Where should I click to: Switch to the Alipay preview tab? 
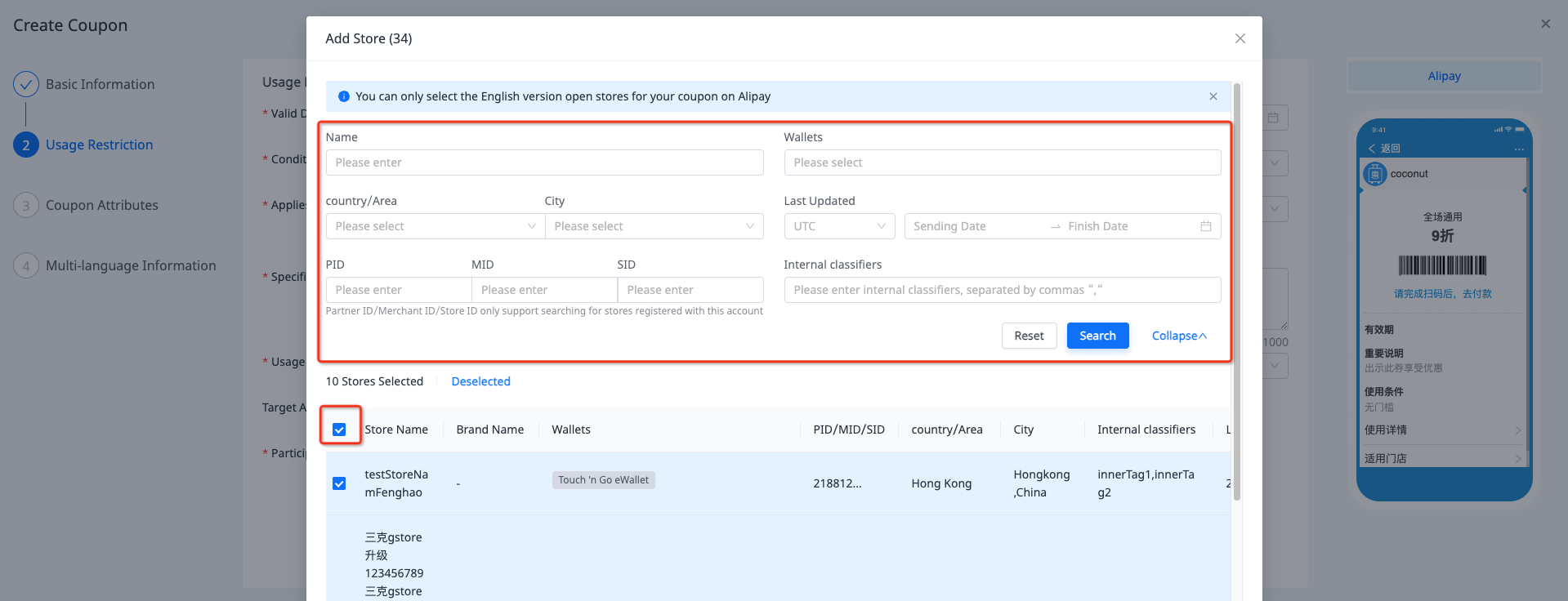click(x=1444, y=76)
